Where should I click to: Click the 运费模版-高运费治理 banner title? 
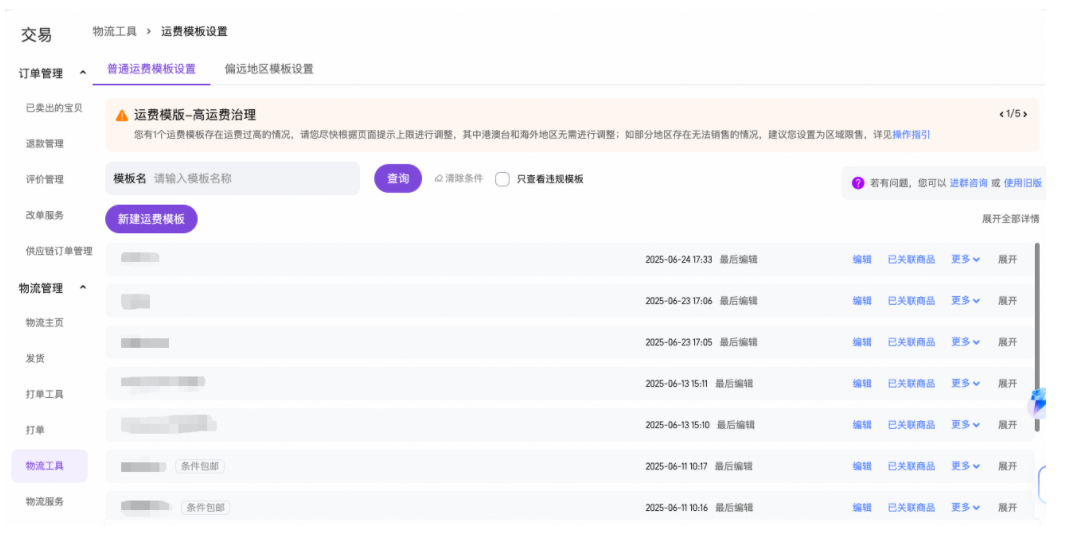[x=195, y=114]
